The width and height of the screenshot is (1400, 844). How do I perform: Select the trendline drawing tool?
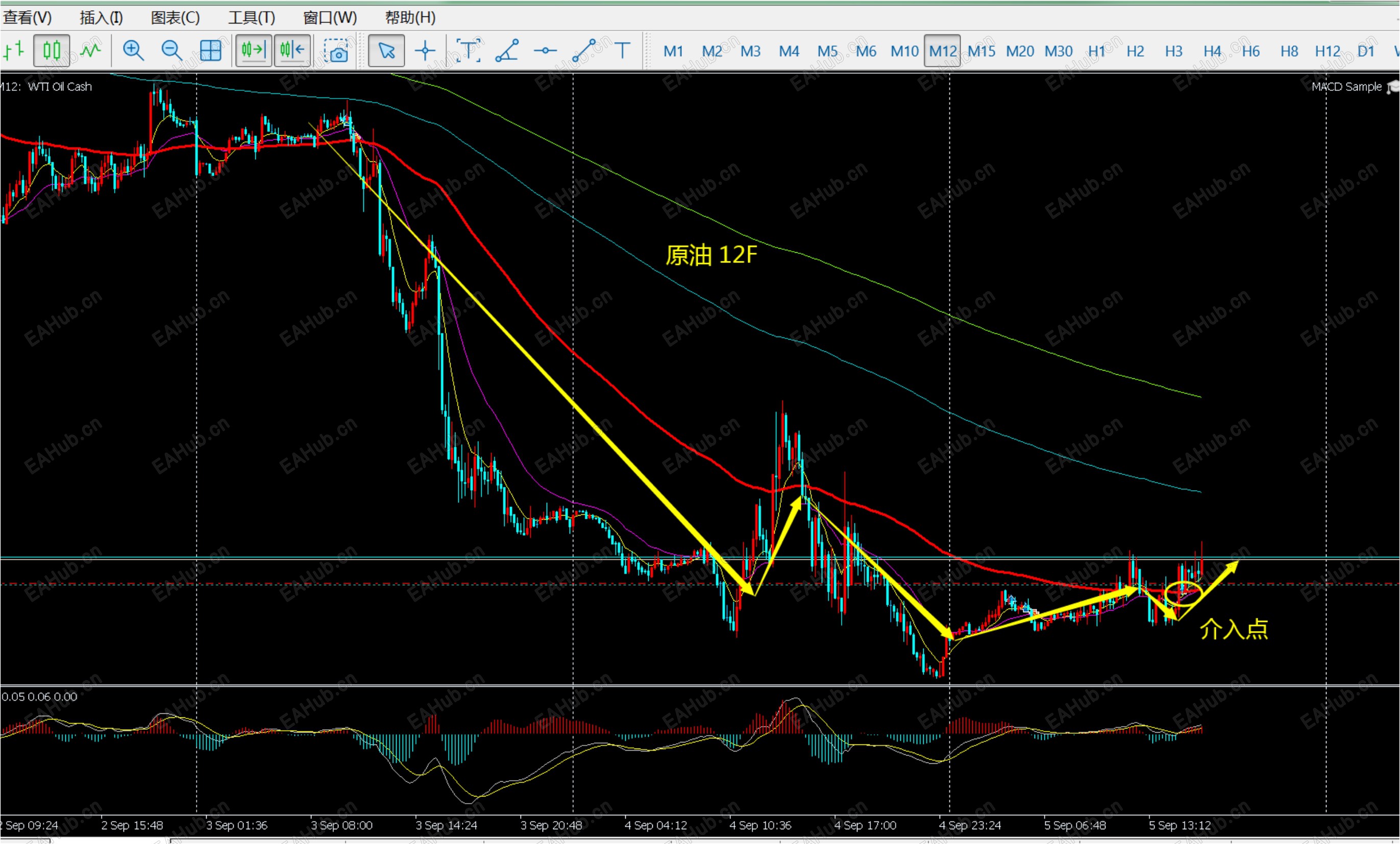[584, 51]
